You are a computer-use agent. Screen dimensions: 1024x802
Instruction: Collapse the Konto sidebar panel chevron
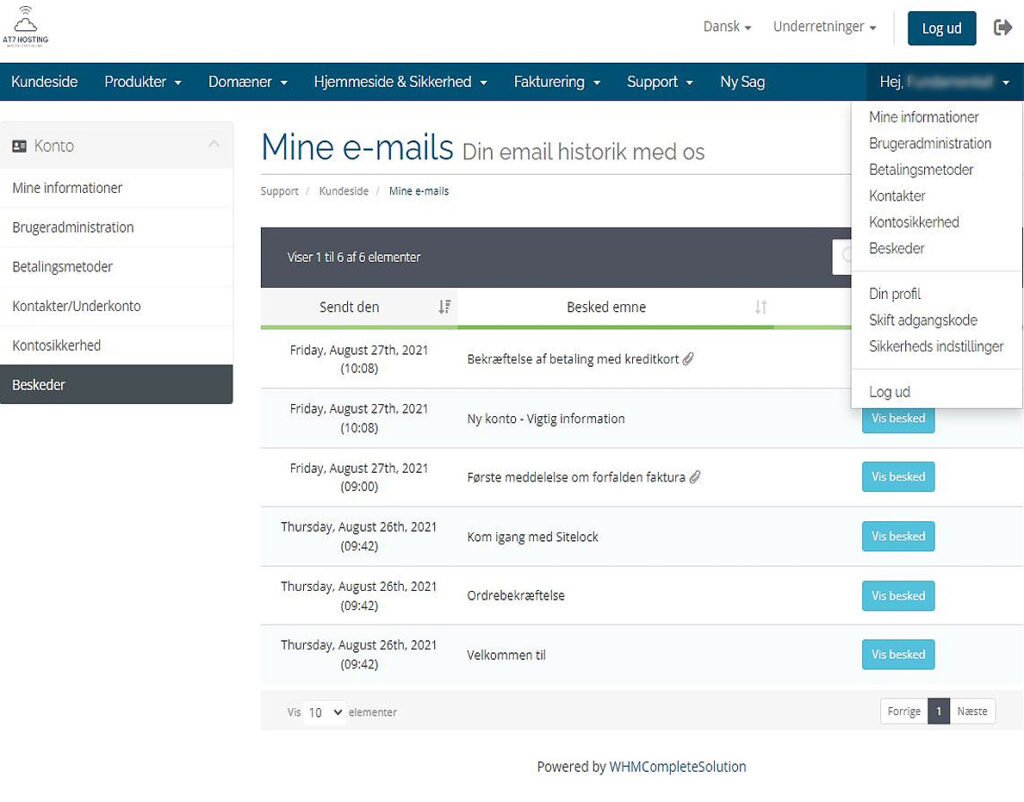(x=214, y=145)
